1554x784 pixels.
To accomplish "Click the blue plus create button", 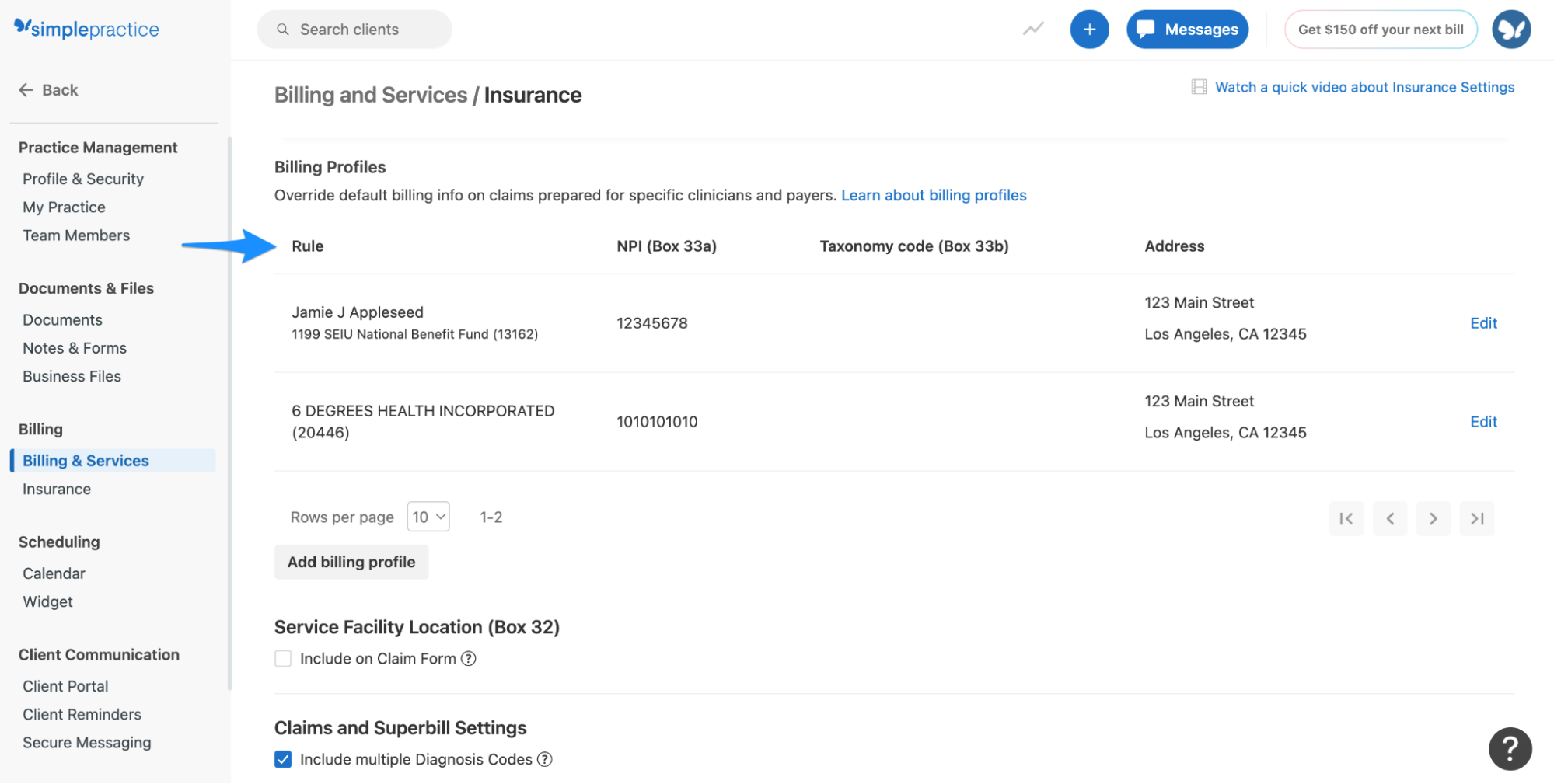I will pos(1089,29).
